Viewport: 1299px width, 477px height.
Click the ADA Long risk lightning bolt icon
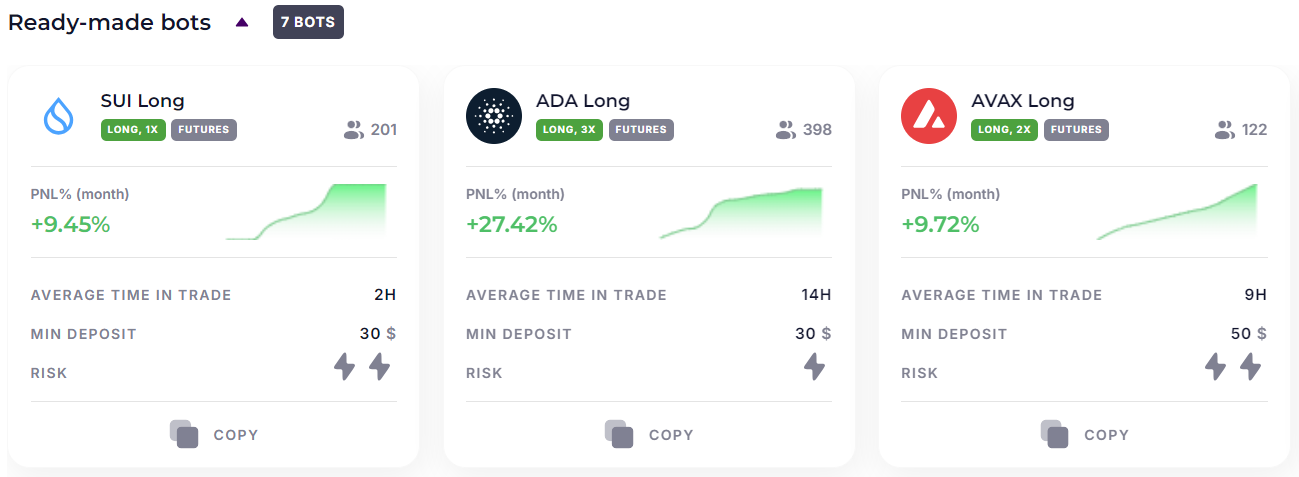[x=815, y=367]
